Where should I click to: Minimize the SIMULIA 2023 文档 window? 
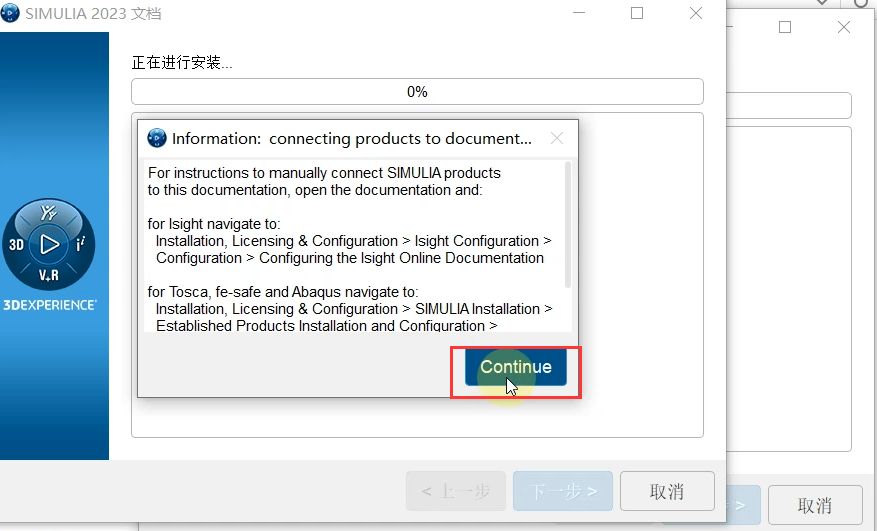(x=579, y=13)
